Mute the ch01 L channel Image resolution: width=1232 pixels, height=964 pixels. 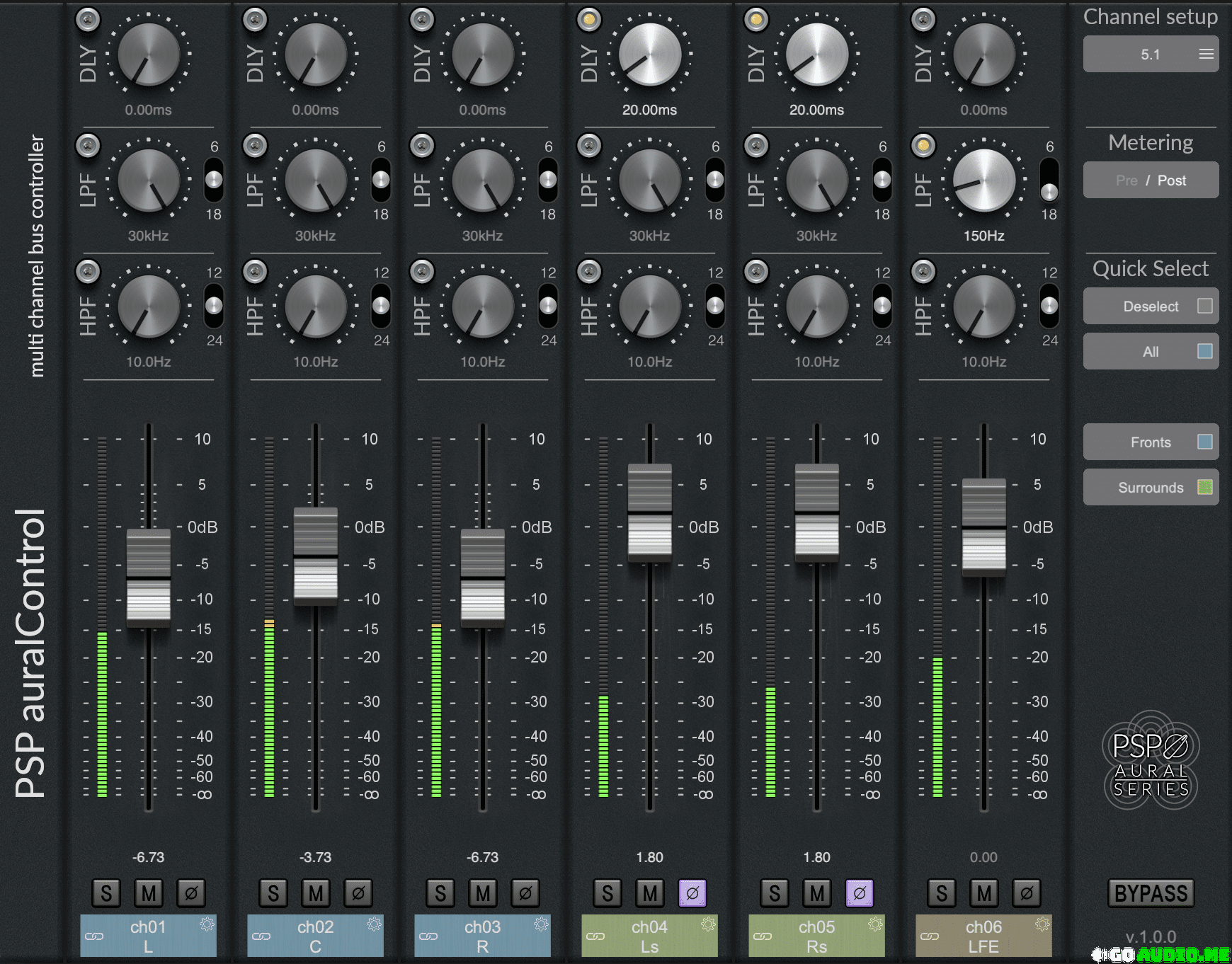tap(149, 893)
